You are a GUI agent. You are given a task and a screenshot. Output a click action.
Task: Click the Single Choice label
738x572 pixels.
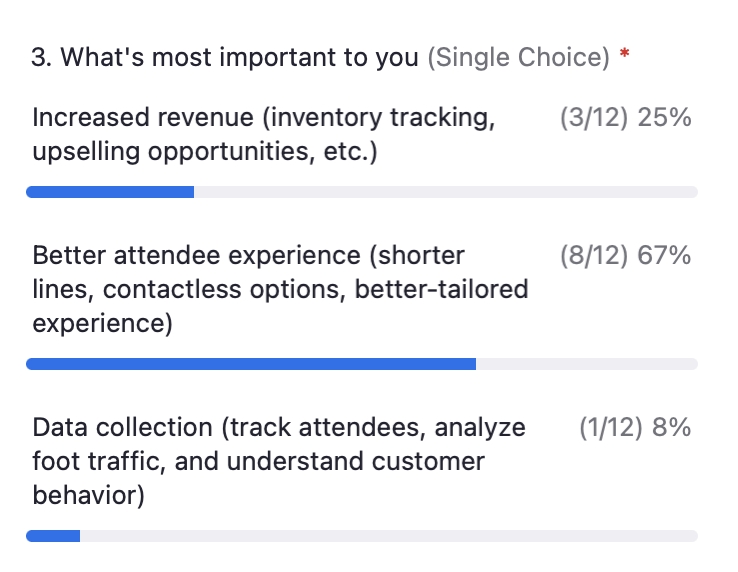coord(518,57)
